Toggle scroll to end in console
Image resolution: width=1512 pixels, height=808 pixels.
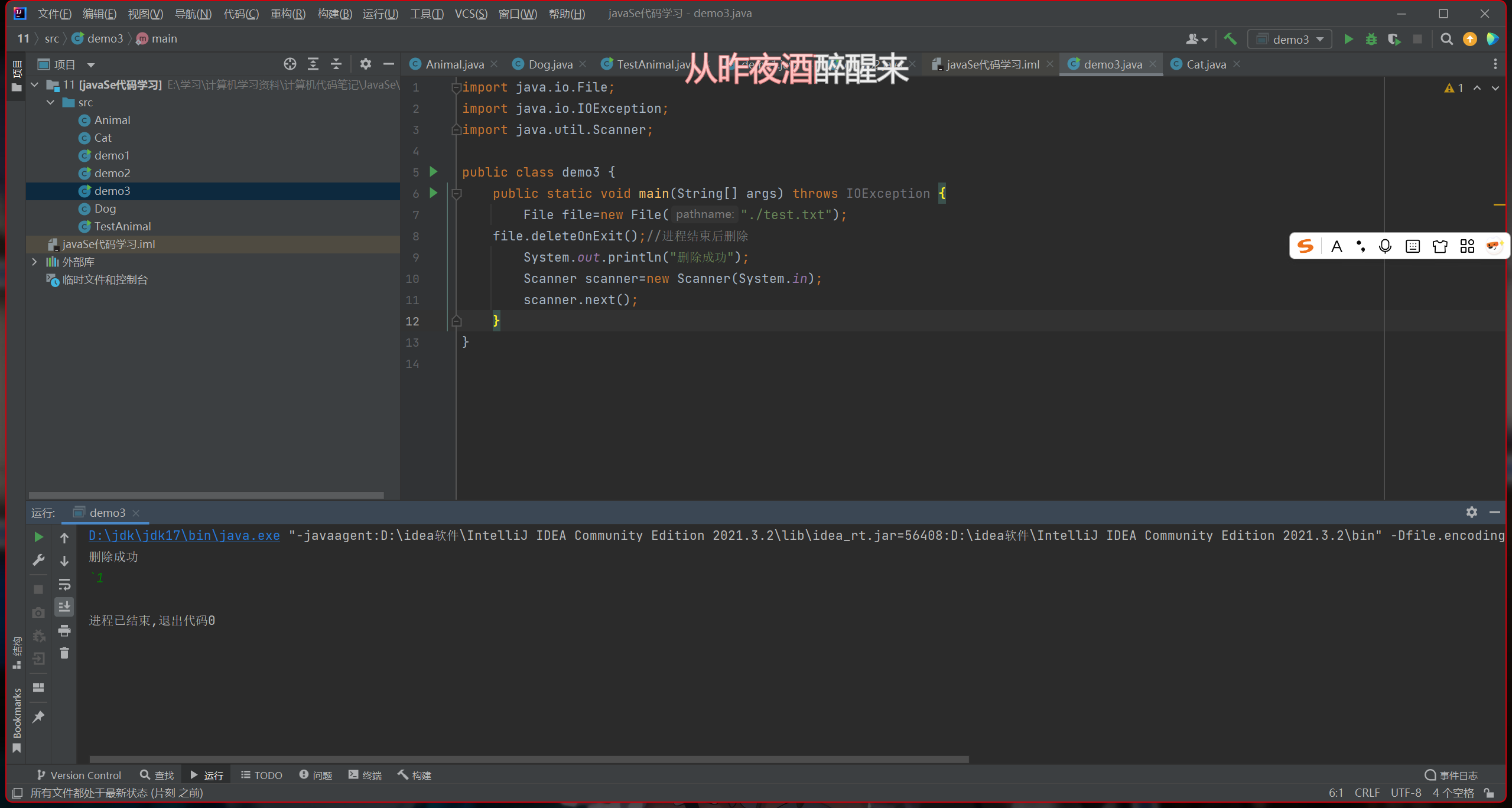pos(64,607)
